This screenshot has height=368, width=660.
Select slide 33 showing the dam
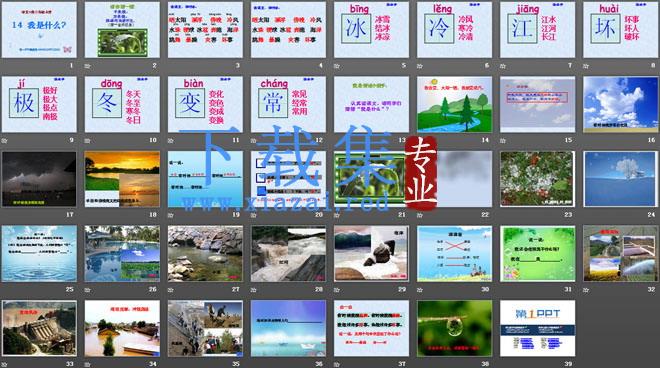(39, 328)
